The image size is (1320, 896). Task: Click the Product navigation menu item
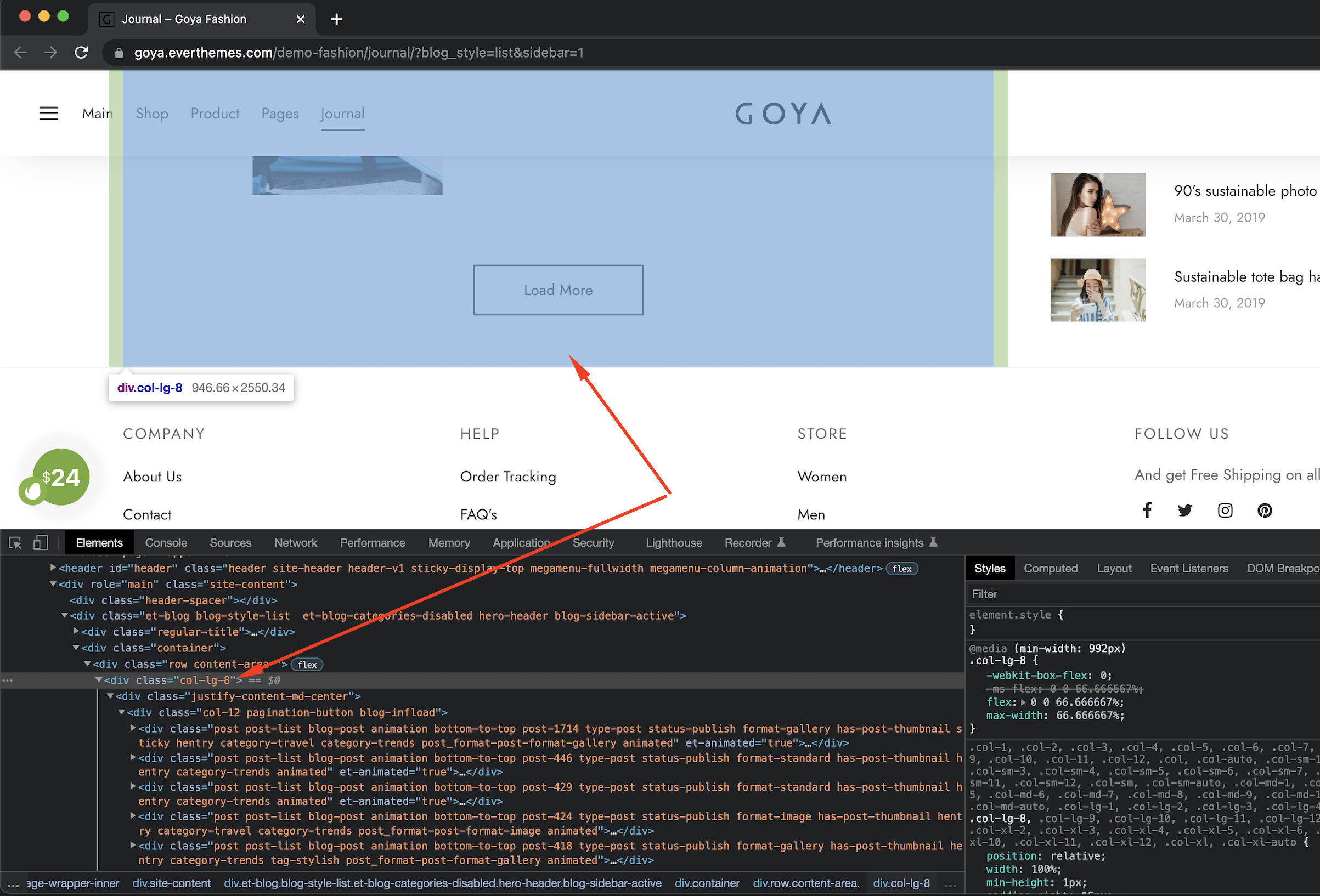click(215, 114)
